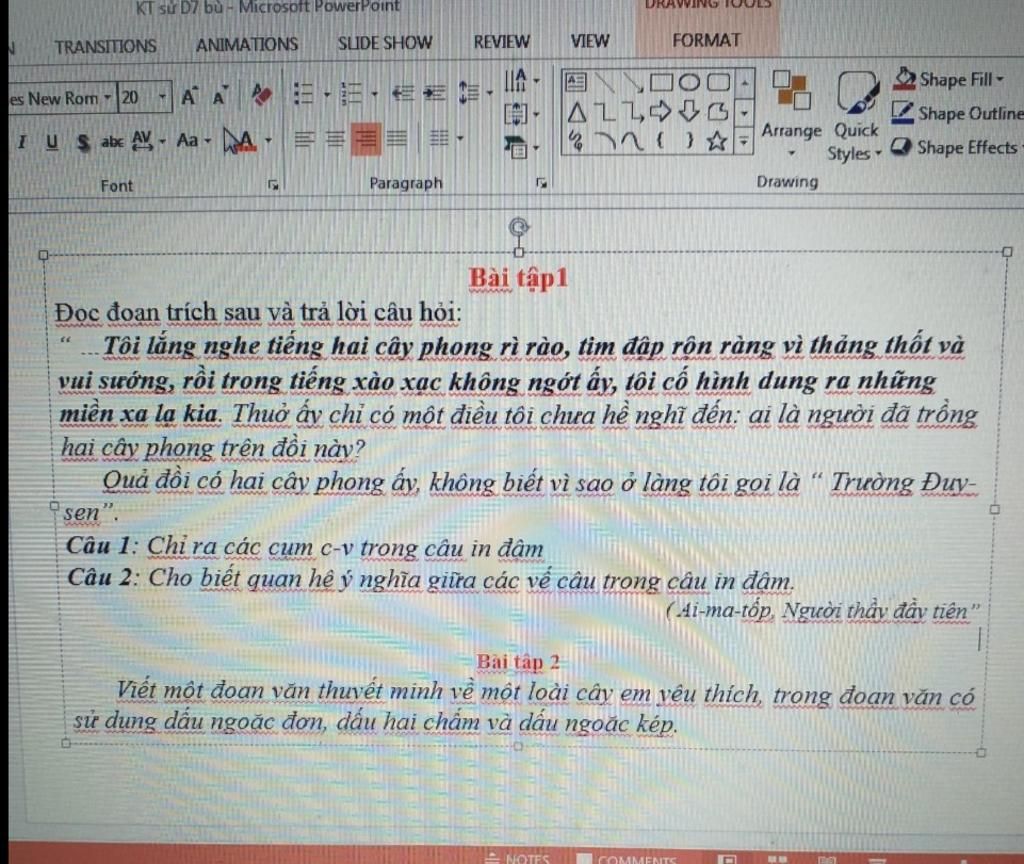This screenshot has width=1024, height=864.
Task: Open the Numbering dropdown arrow
Action: click(x=375, y=94)
